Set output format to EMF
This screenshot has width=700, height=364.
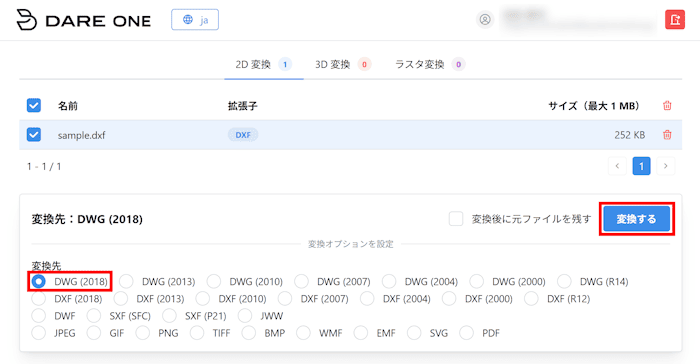click(361, 333)
